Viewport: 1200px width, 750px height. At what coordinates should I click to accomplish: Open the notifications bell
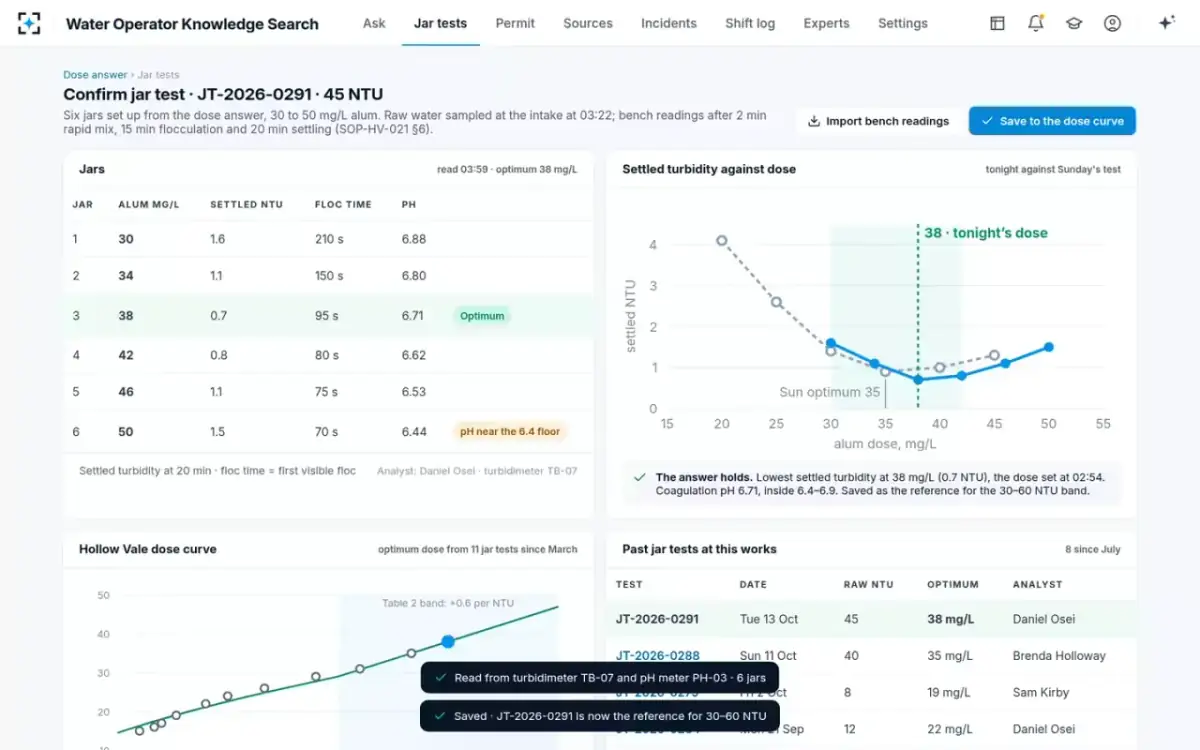[x=1036, y=23]
